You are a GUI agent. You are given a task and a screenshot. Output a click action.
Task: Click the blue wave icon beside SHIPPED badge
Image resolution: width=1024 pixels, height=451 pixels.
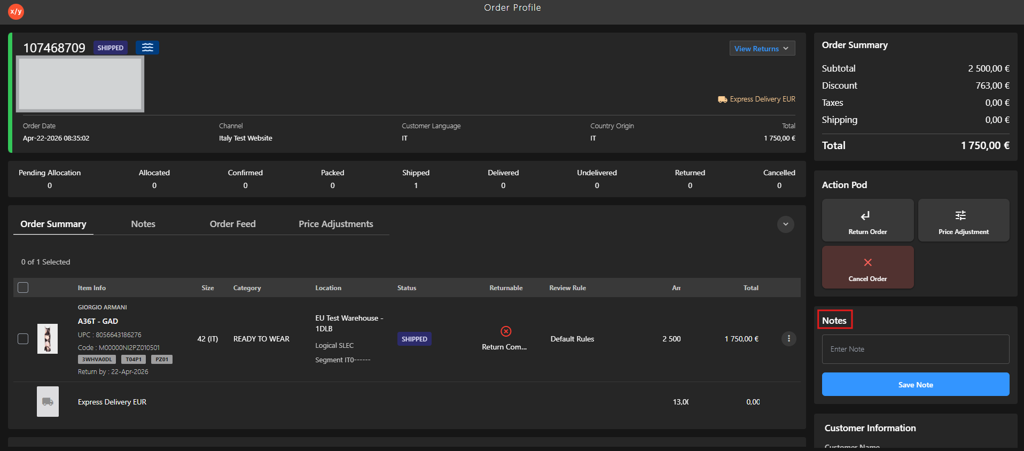[148, 48]
